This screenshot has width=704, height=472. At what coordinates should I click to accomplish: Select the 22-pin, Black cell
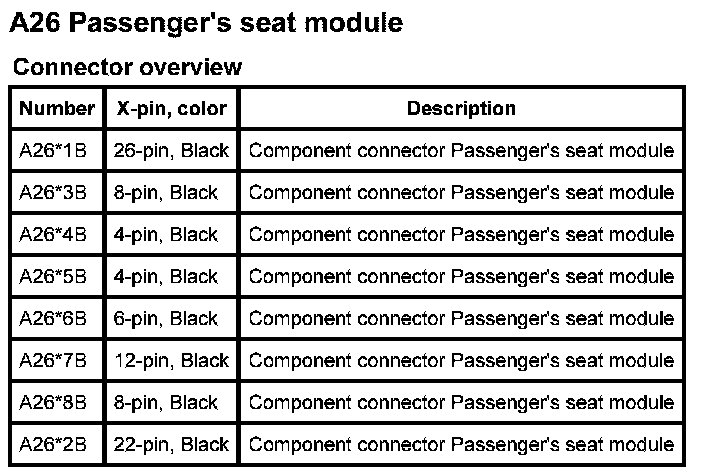click(171, 444)
